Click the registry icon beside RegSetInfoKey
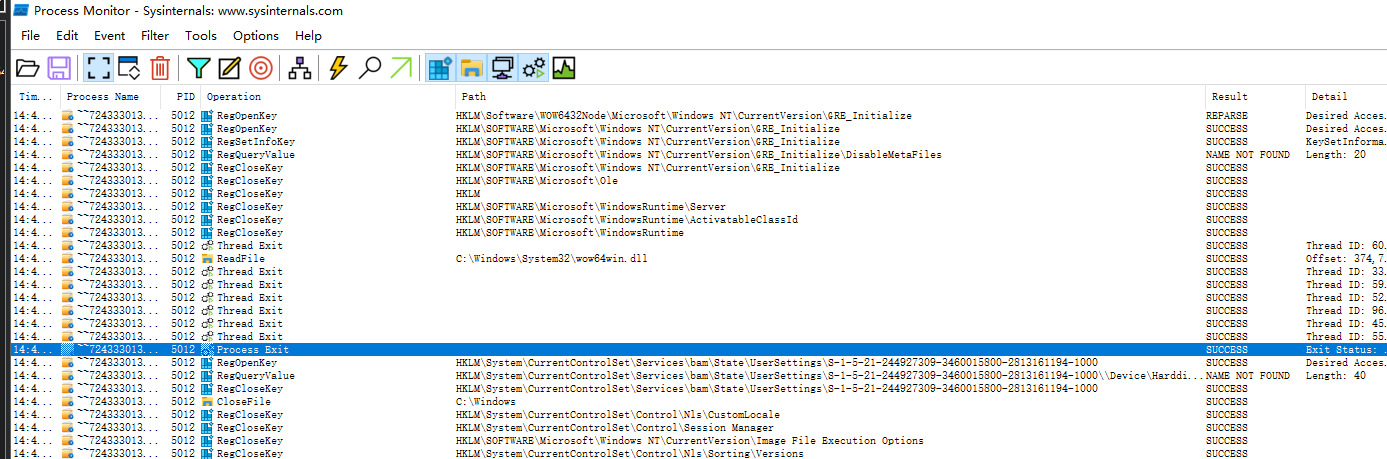The height and width of the screenshot is (459, 1387). [x=207, y=142]
